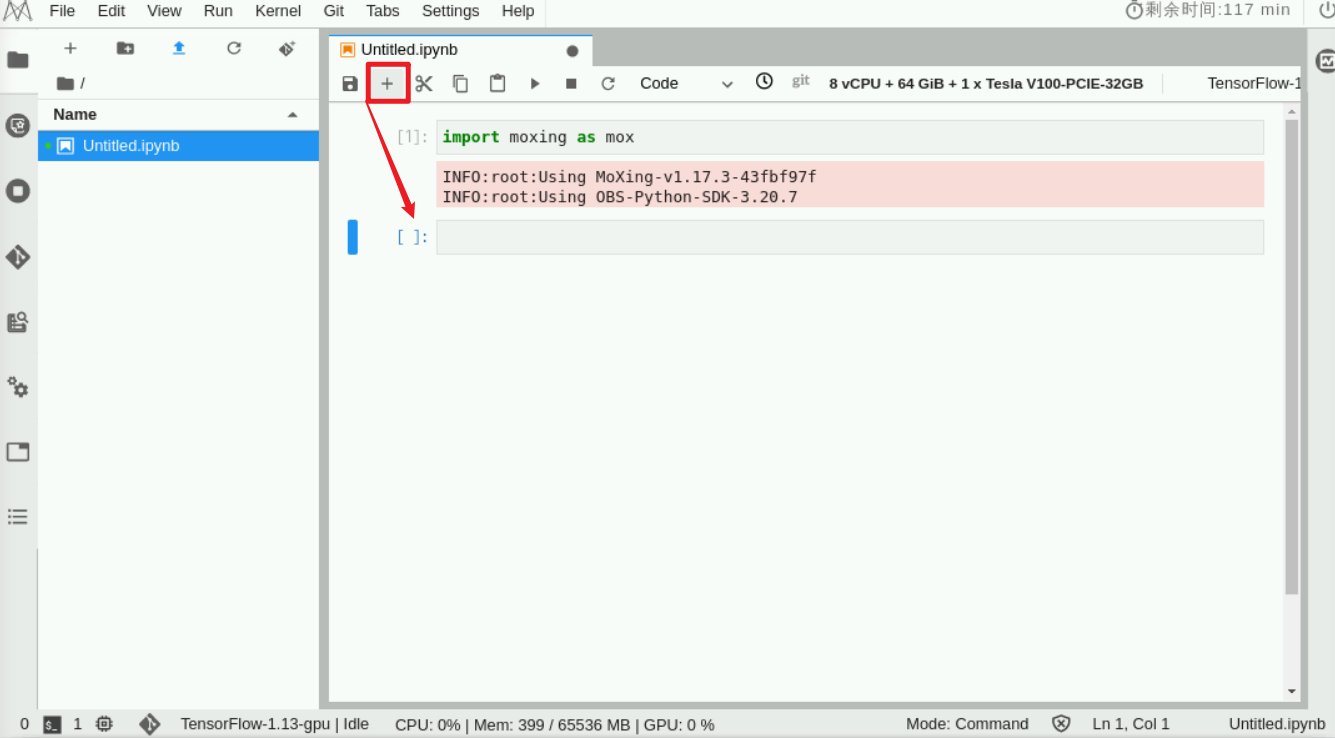Insert a new cell below with the plus button

[387, 84]
